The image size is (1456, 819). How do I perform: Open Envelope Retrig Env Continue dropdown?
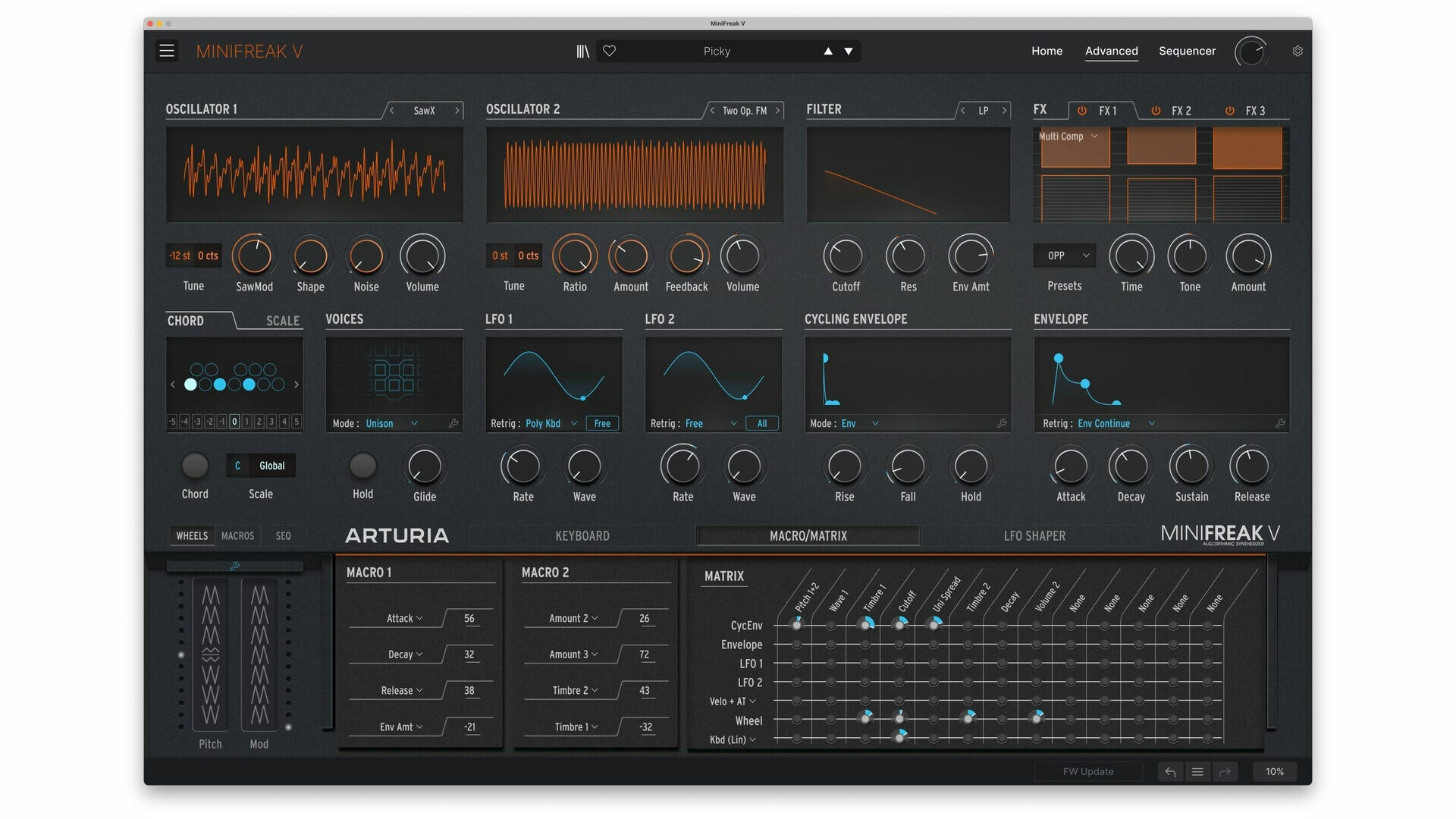pos(1116,424)
